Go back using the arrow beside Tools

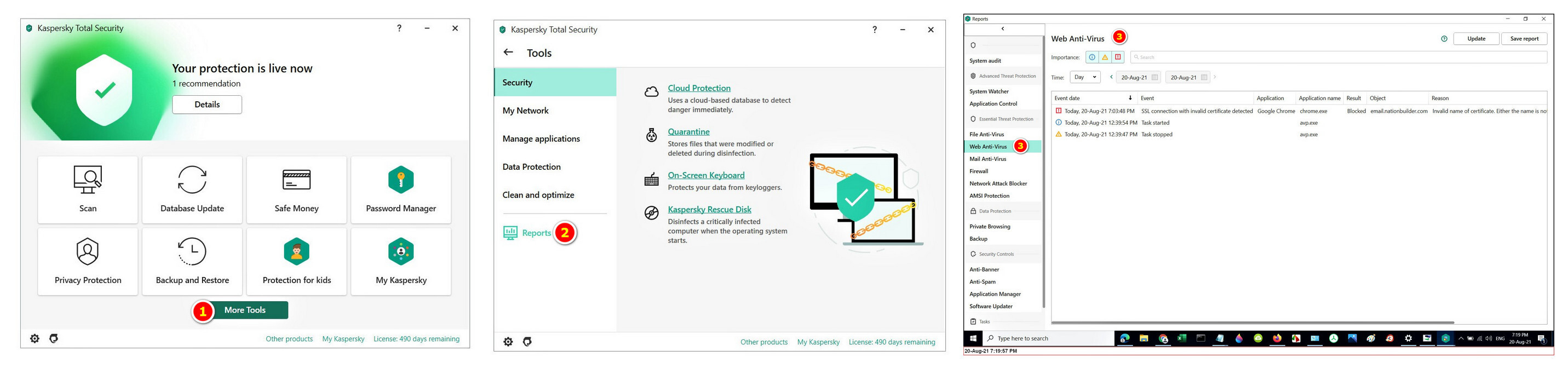click(508, 53)
